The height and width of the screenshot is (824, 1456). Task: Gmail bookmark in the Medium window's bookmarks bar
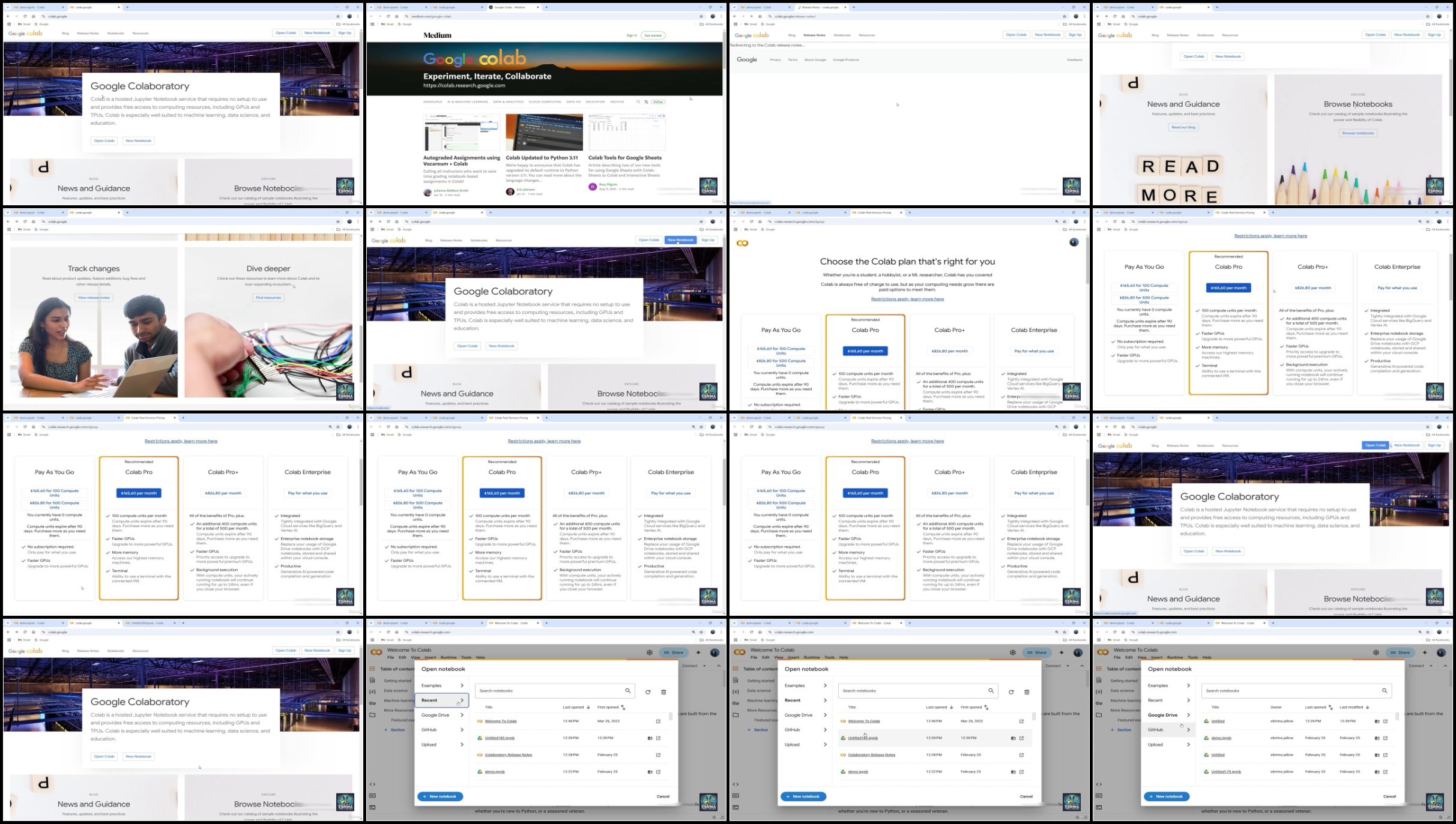[x=387, y=24]
